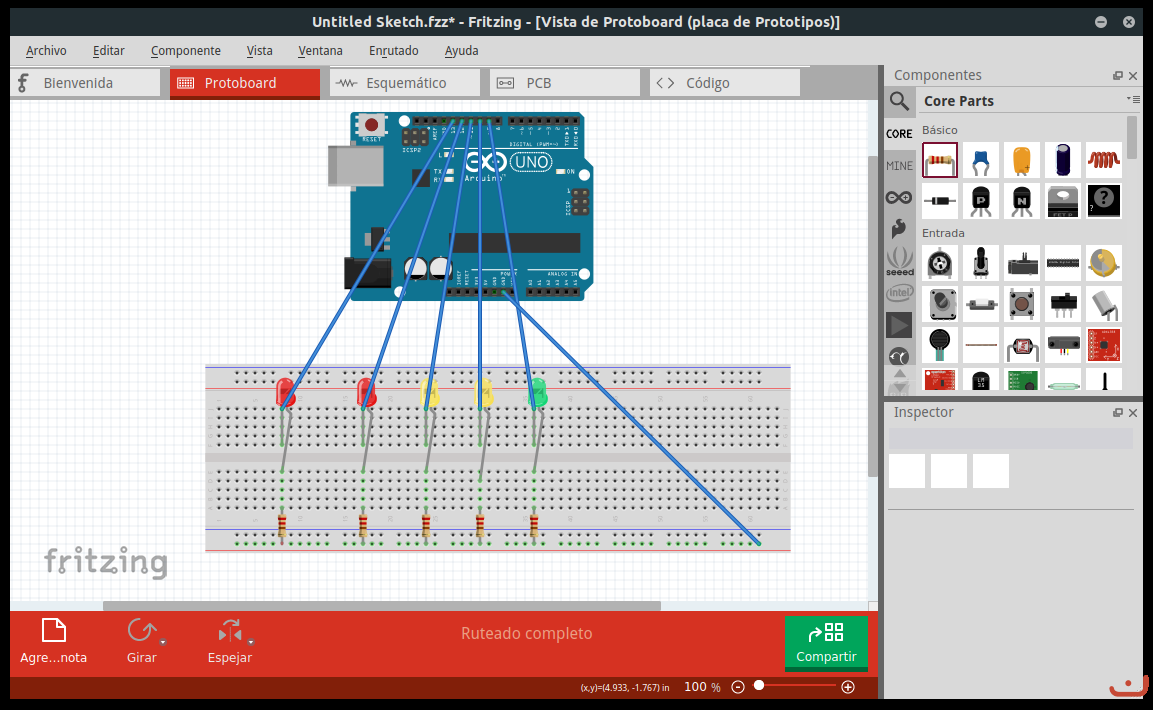This screenshot has width=1153, height=710.
Task: Switch to the Esquemático tab
Action: click(x=405, y=83)
